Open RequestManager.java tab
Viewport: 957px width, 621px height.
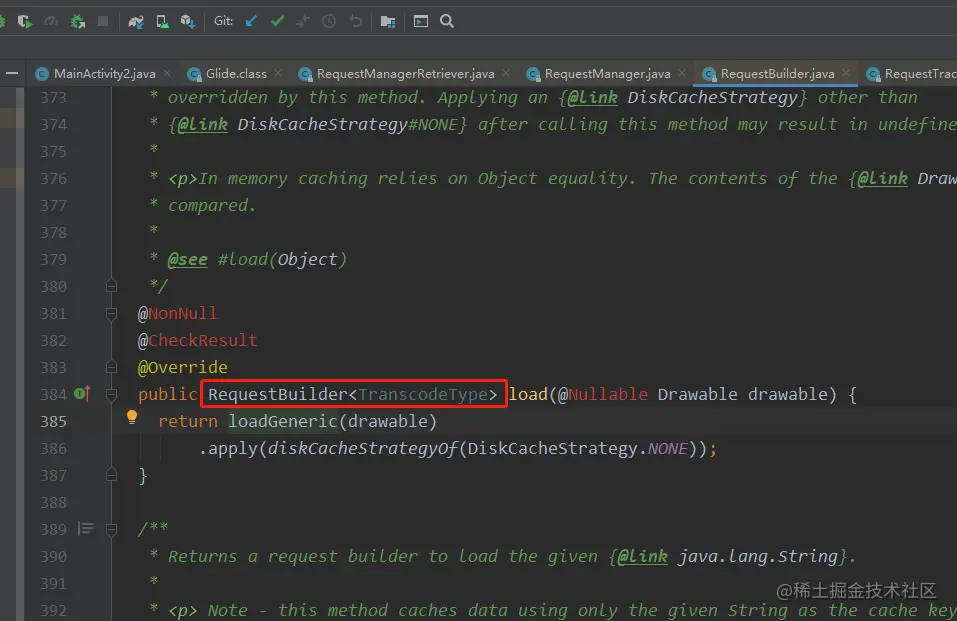tap(607, 74)
